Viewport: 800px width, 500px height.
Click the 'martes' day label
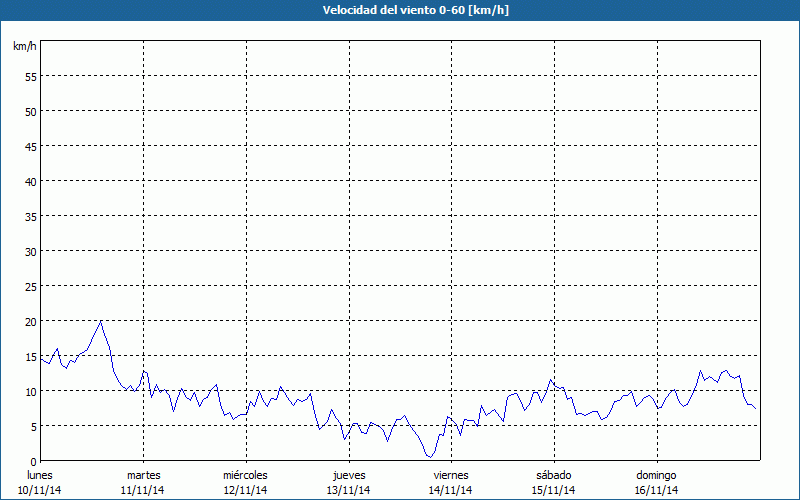(143, 475)
